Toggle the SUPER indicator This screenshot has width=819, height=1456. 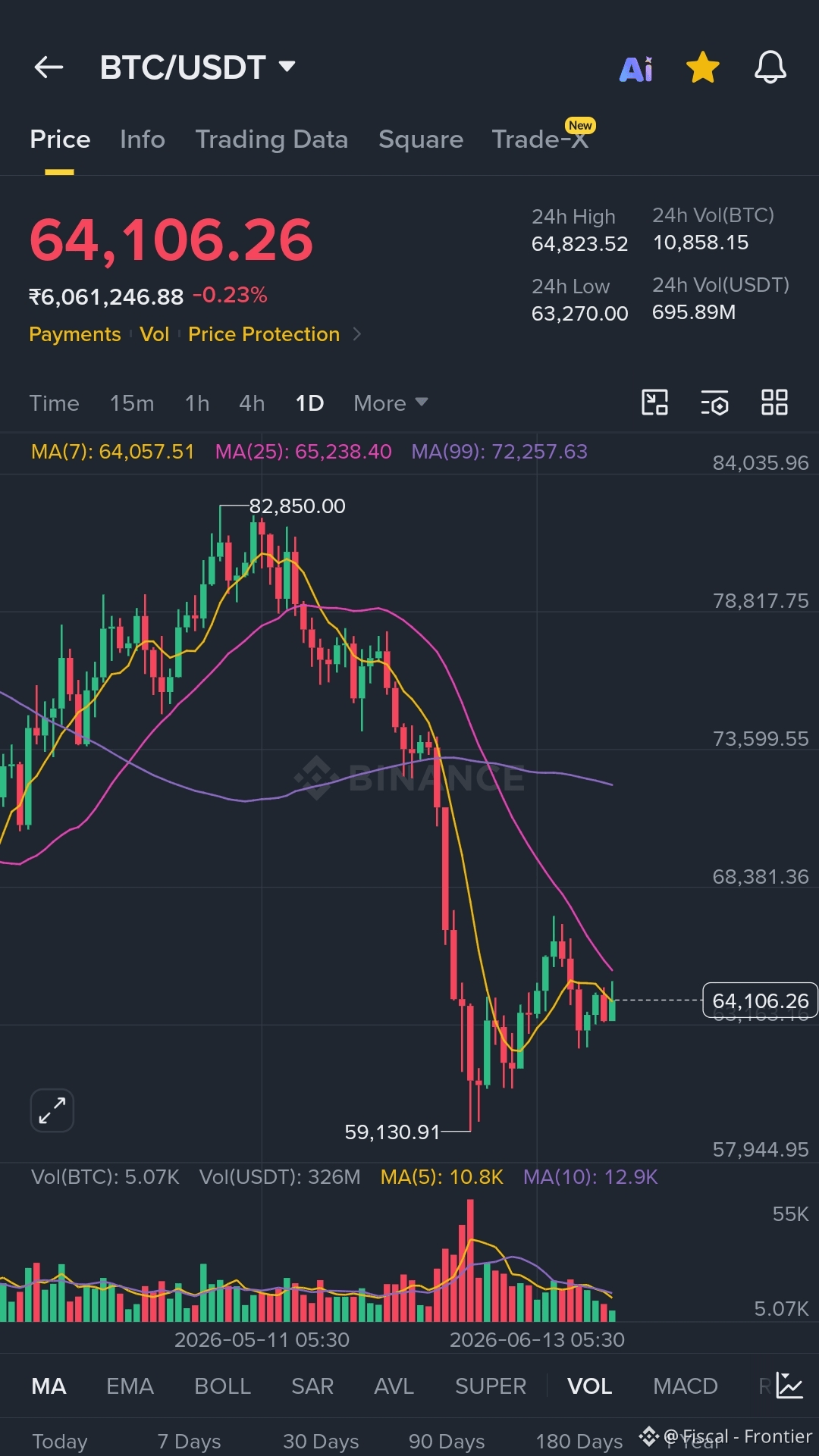click(x=490, y=1386)
